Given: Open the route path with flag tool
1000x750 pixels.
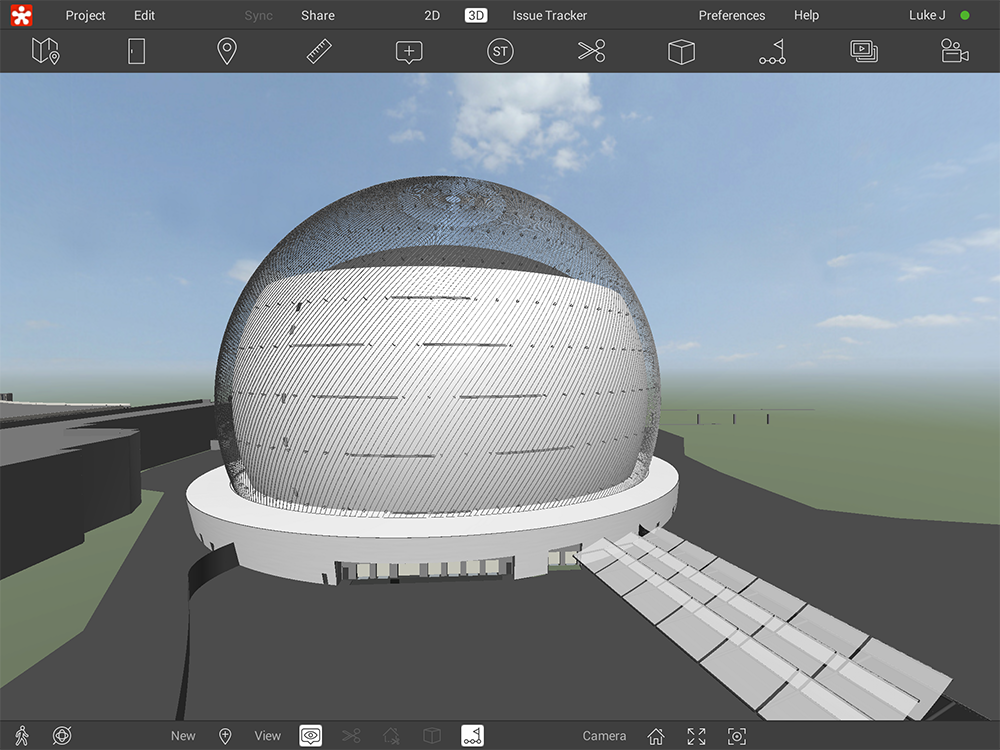Looking at the screenshot, I should point(772,52).
